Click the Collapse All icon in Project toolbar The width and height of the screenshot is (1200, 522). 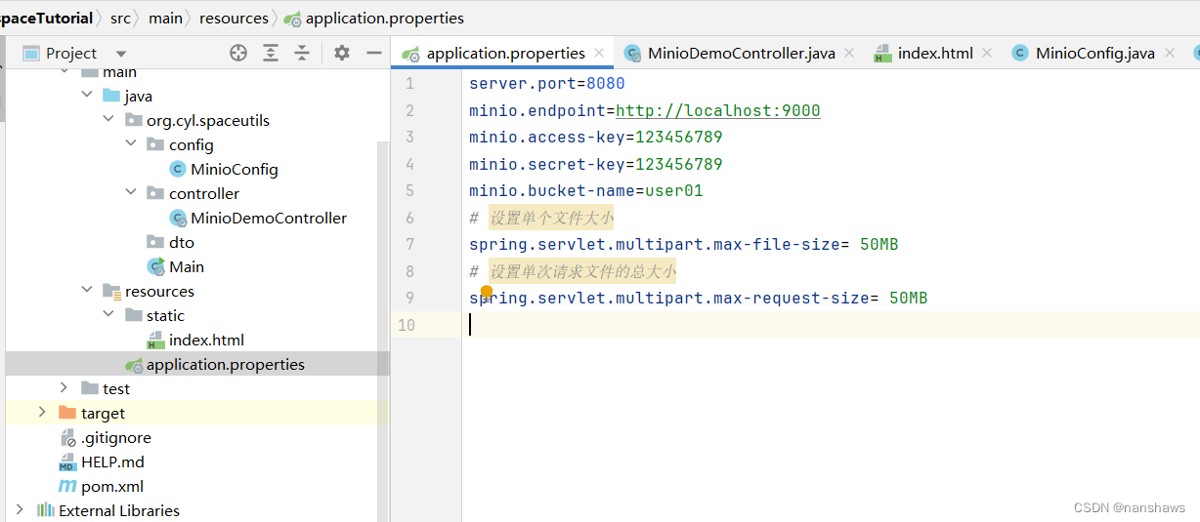301,53
